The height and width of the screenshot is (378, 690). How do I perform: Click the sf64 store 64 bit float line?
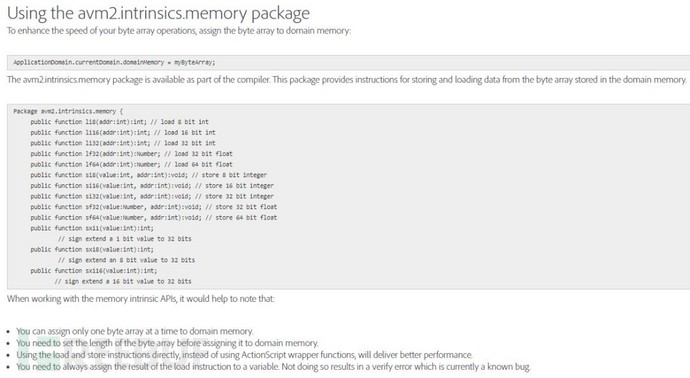tap(154, 217)
